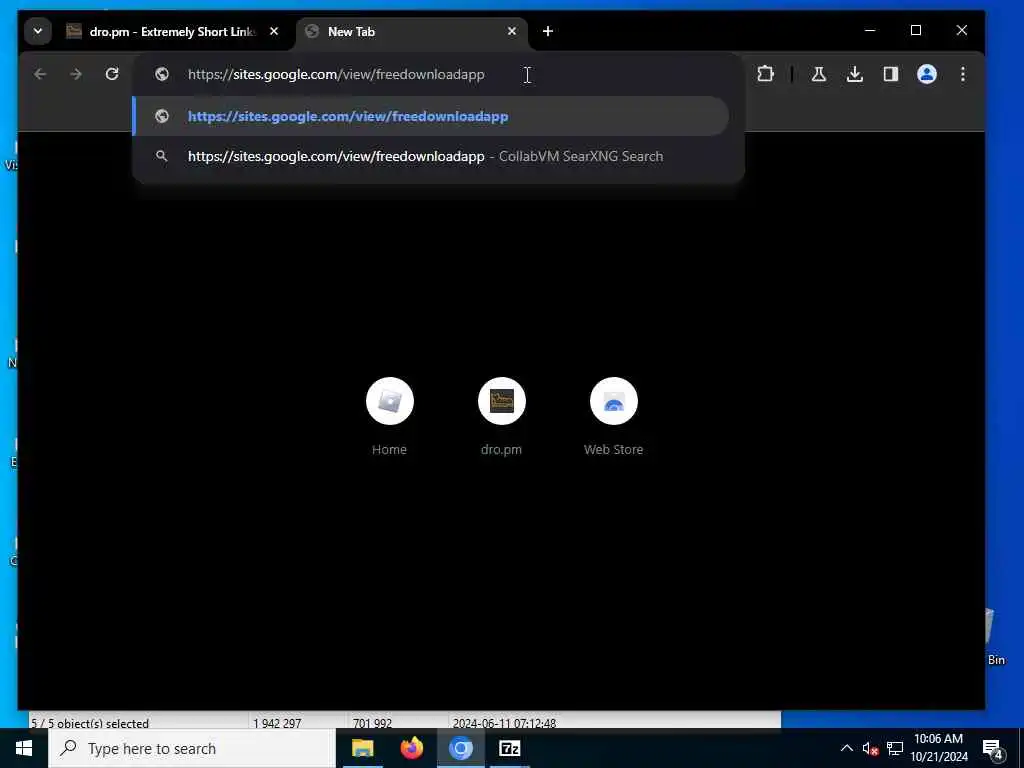Switch to the dro.pm tab

173,31
